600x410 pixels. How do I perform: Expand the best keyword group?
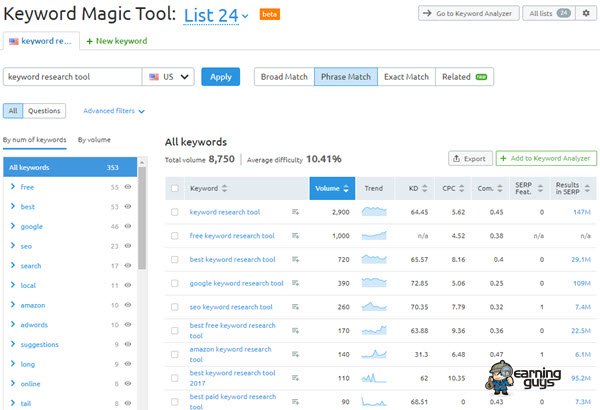point(13,206)
